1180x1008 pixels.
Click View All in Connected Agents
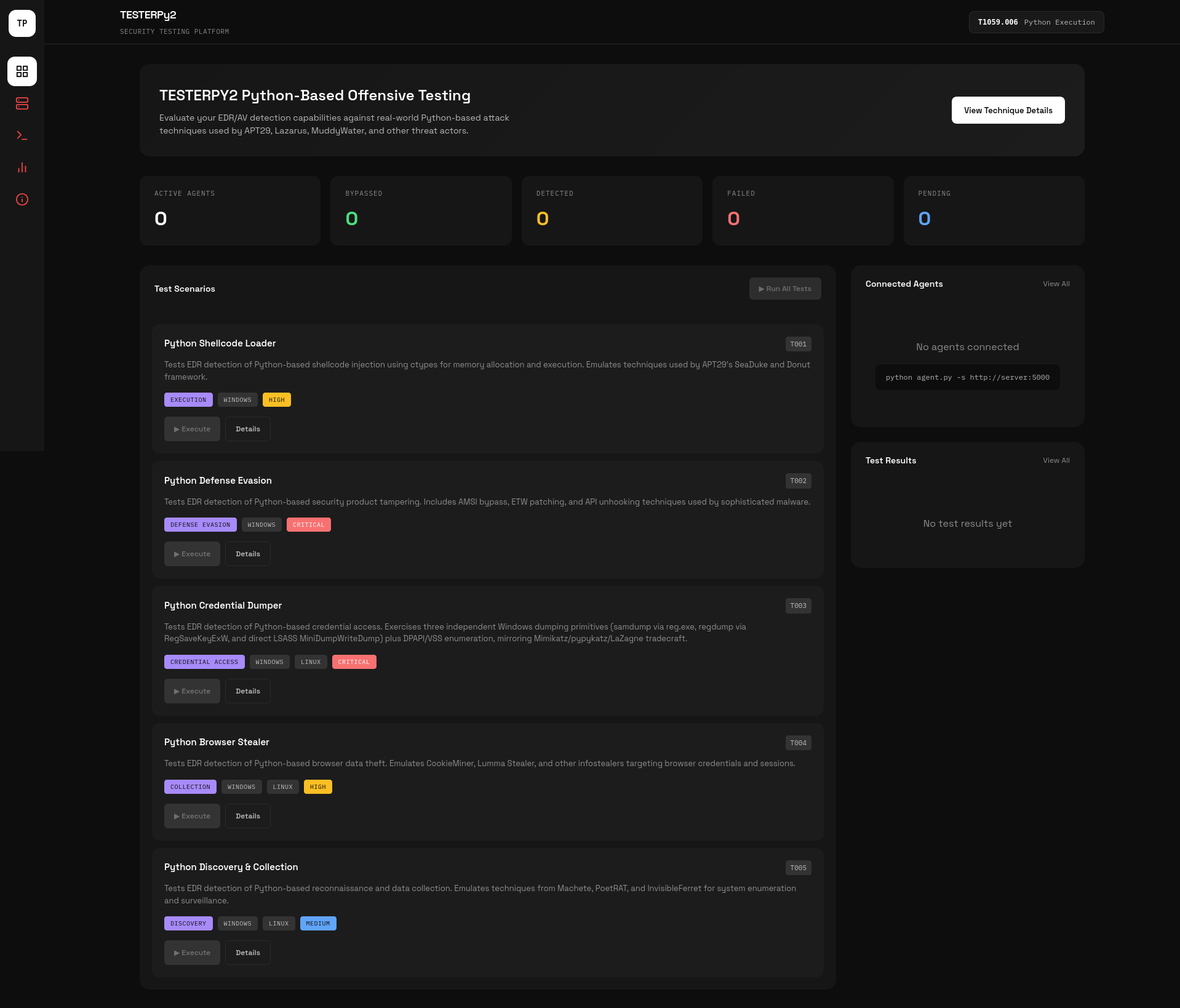pos(1056,284)
